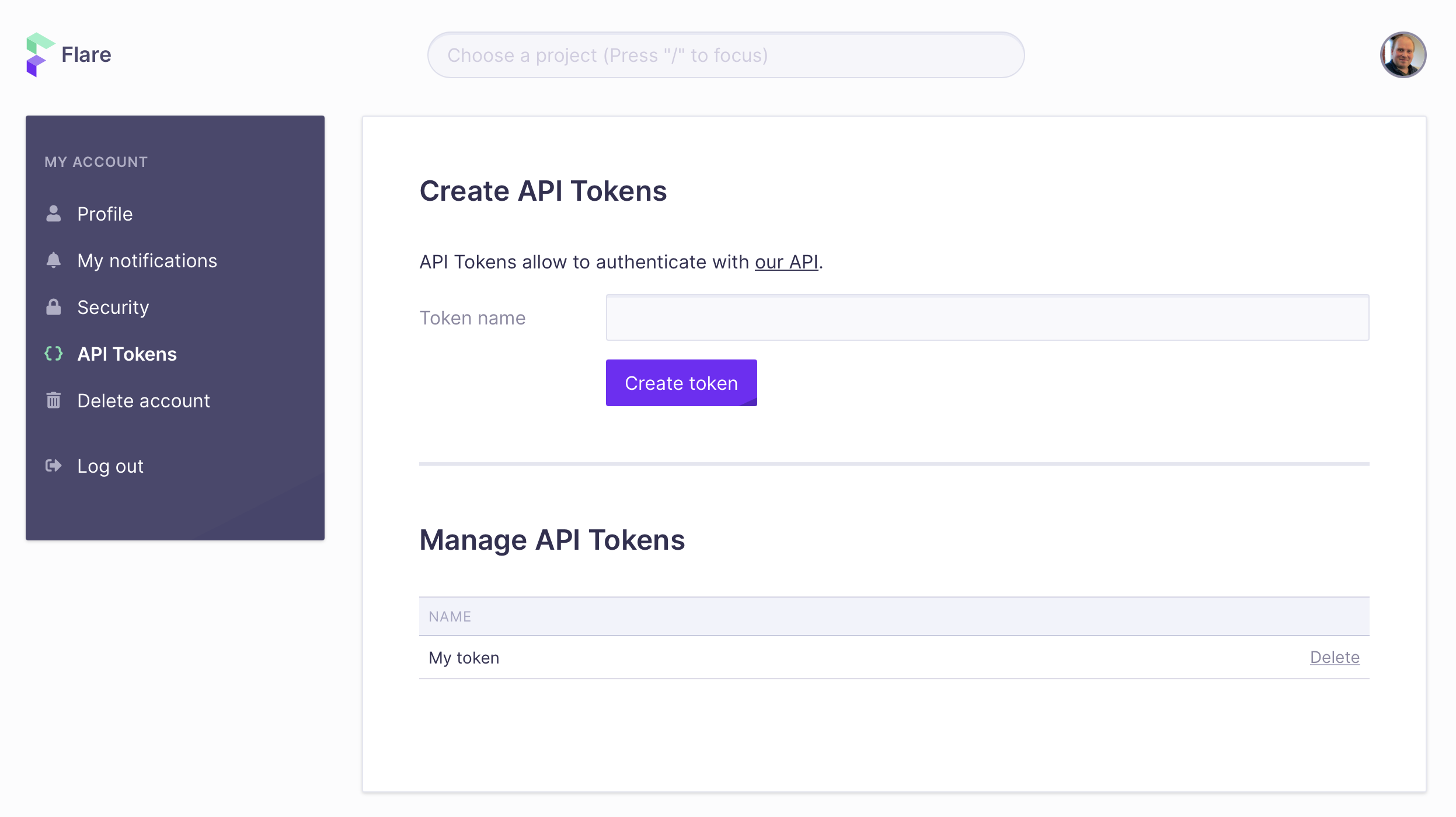The height and width of the screenshot is (817, 1456).
Task: Go to My notifications
Action: point(147,261)
